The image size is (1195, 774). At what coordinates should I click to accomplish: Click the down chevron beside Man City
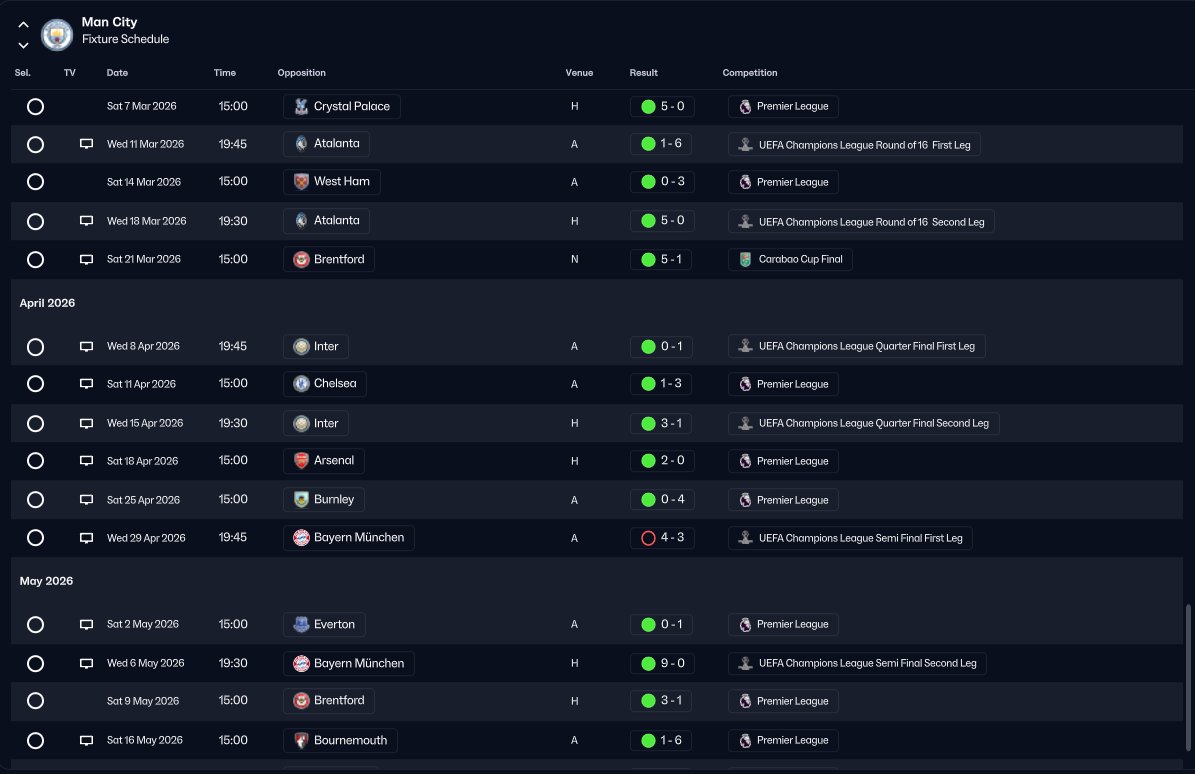23,45
